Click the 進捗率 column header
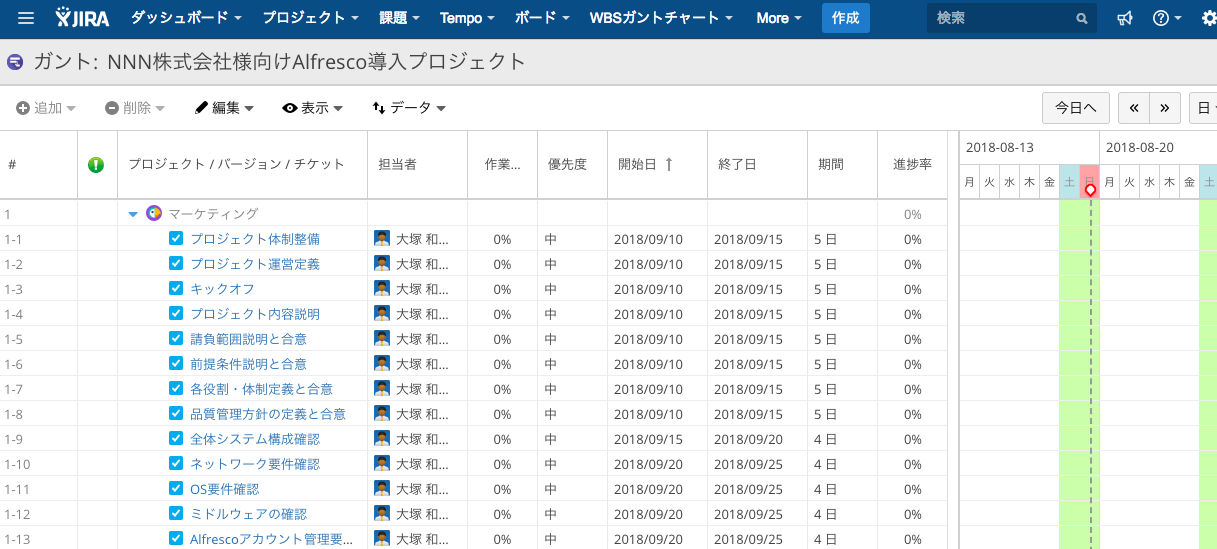 point(912,164)
